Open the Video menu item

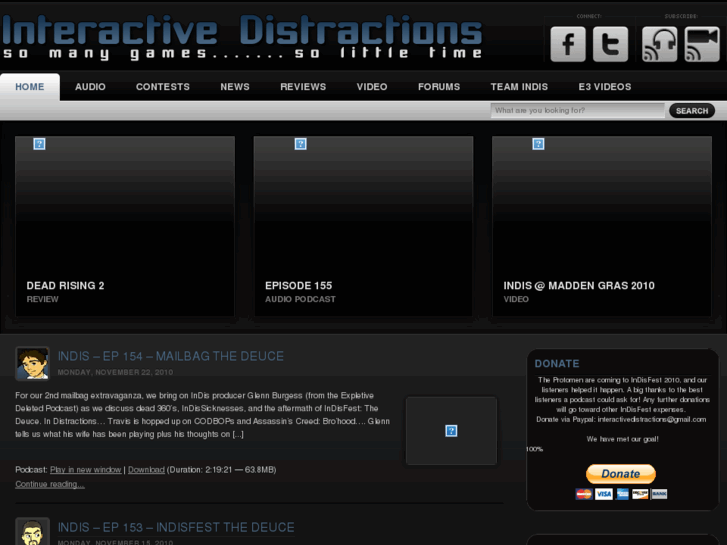coord(372,87)
